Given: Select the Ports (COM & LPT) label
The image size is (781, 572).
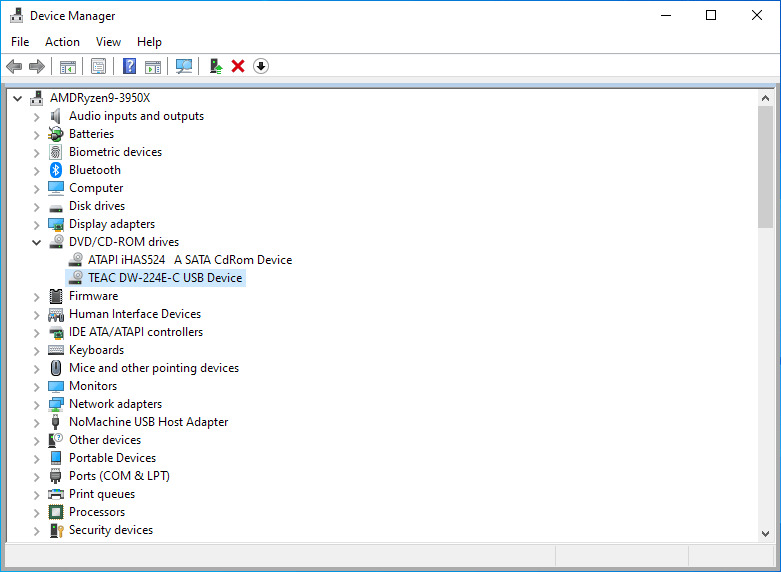Looking at the screenshot, I should [119, 475].
